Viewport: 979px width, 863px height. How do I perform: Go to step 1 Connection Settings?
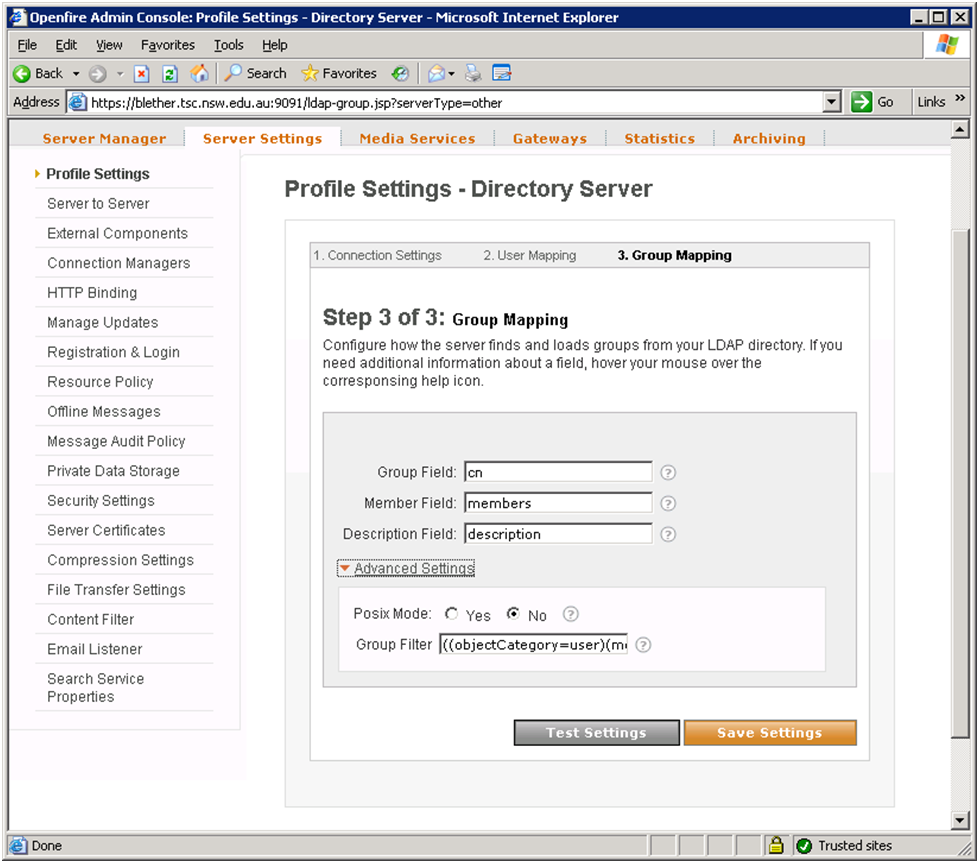377,255
